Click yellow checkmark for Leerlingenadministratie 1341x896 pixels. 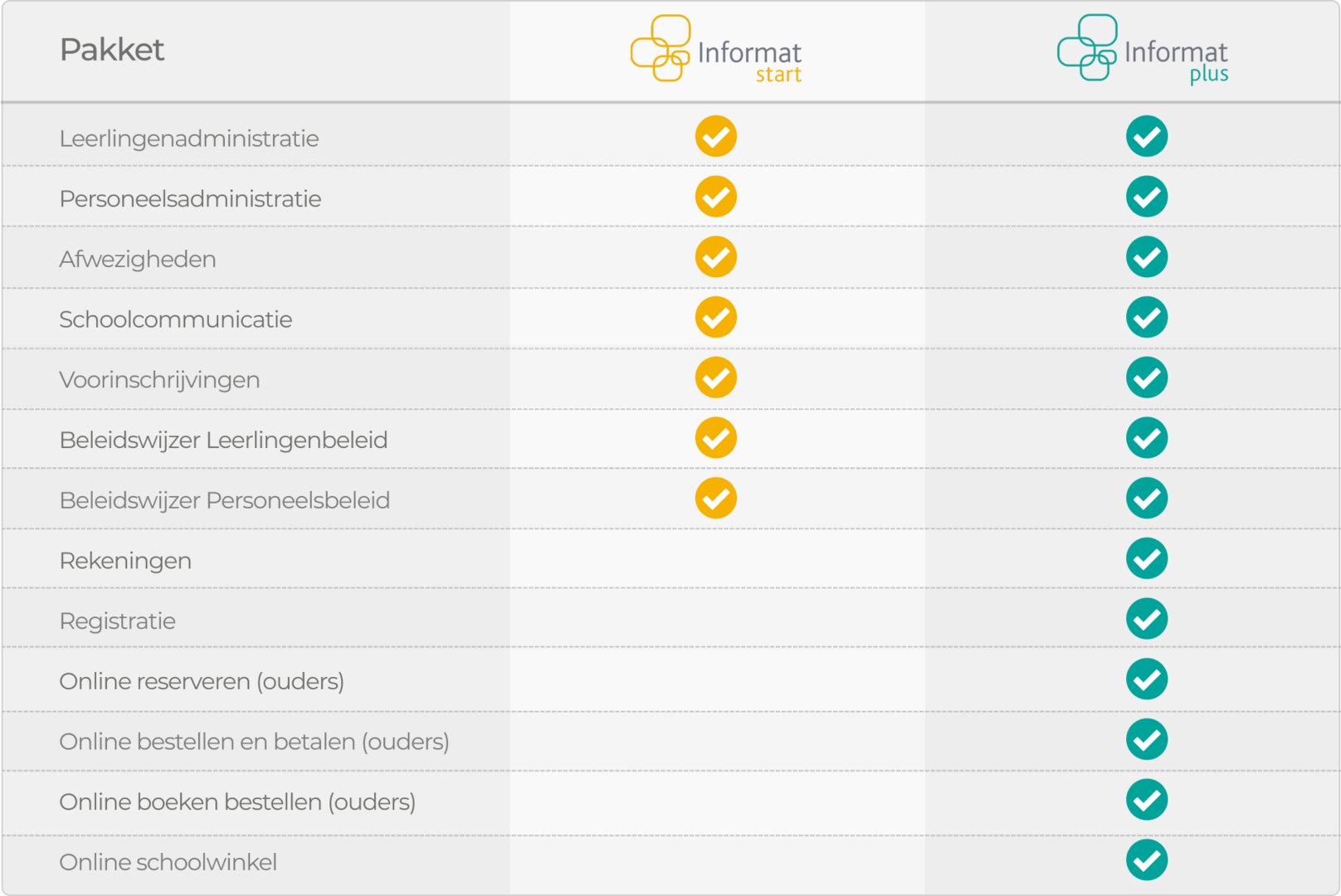[716, 136]
